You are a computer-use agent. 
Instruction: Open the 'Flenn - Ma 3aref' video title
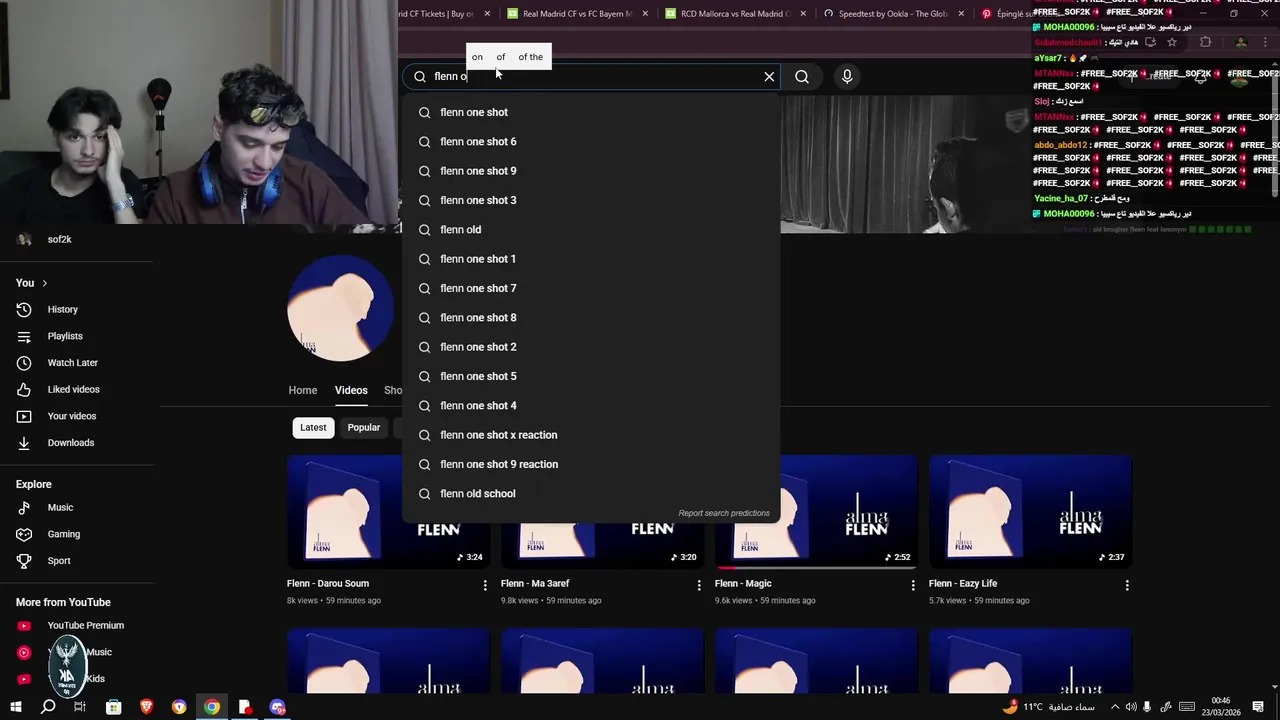(535, 584)
